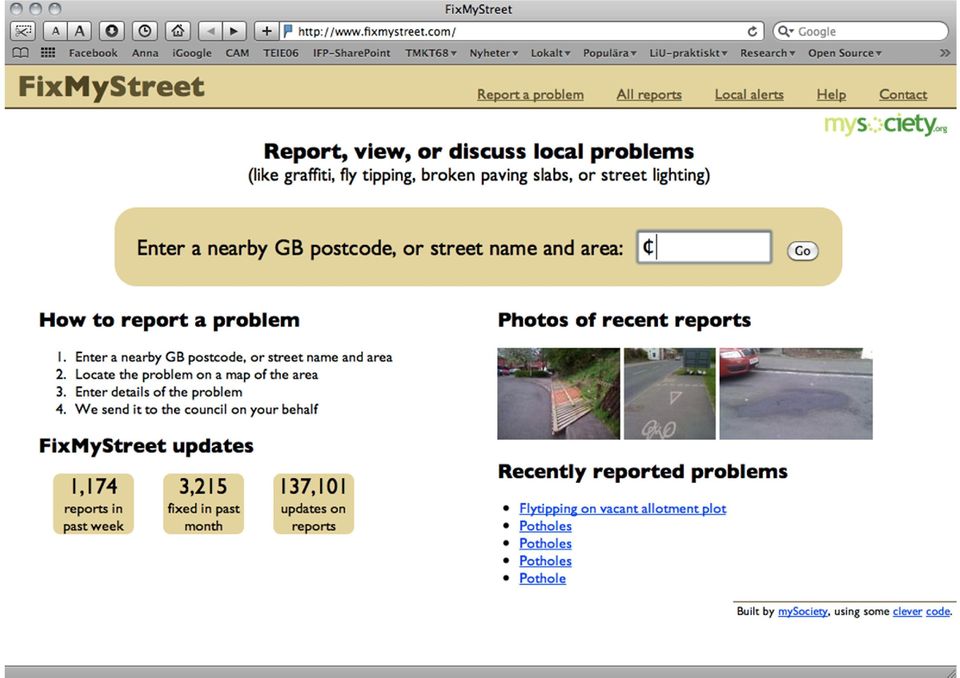Image resolution: width=960 pixels, height=678 pixels.
Task: Click the FixMyStreet site logo
Action: [111, 87]
